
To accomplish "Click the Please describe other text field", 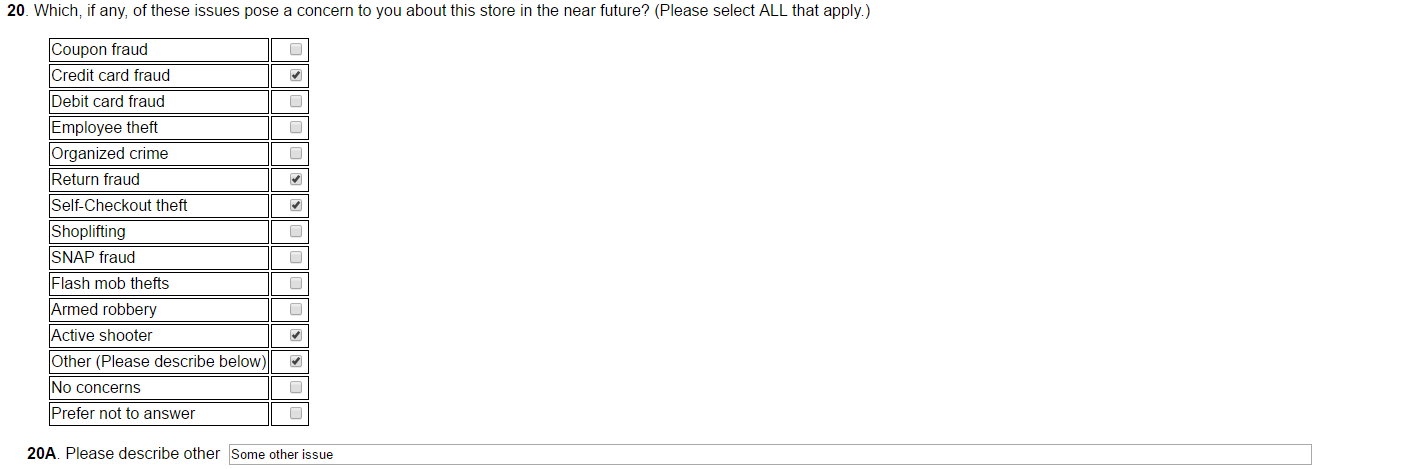I will (x=769, y=454).
